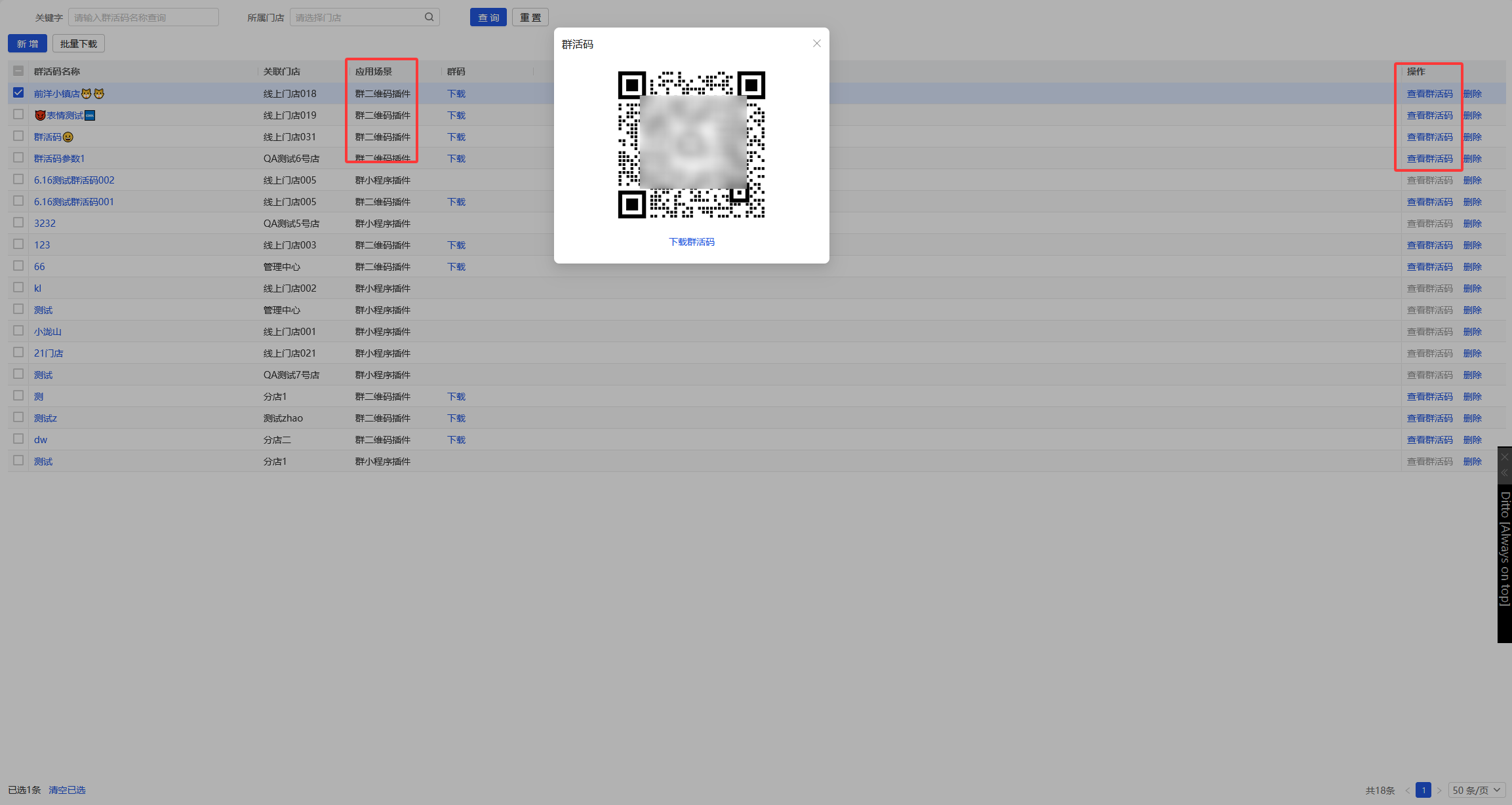Viewport: 1512px width, 805px height.
Task: Click the Ditto panel collapse chevrons icon
Action: 1505,472
